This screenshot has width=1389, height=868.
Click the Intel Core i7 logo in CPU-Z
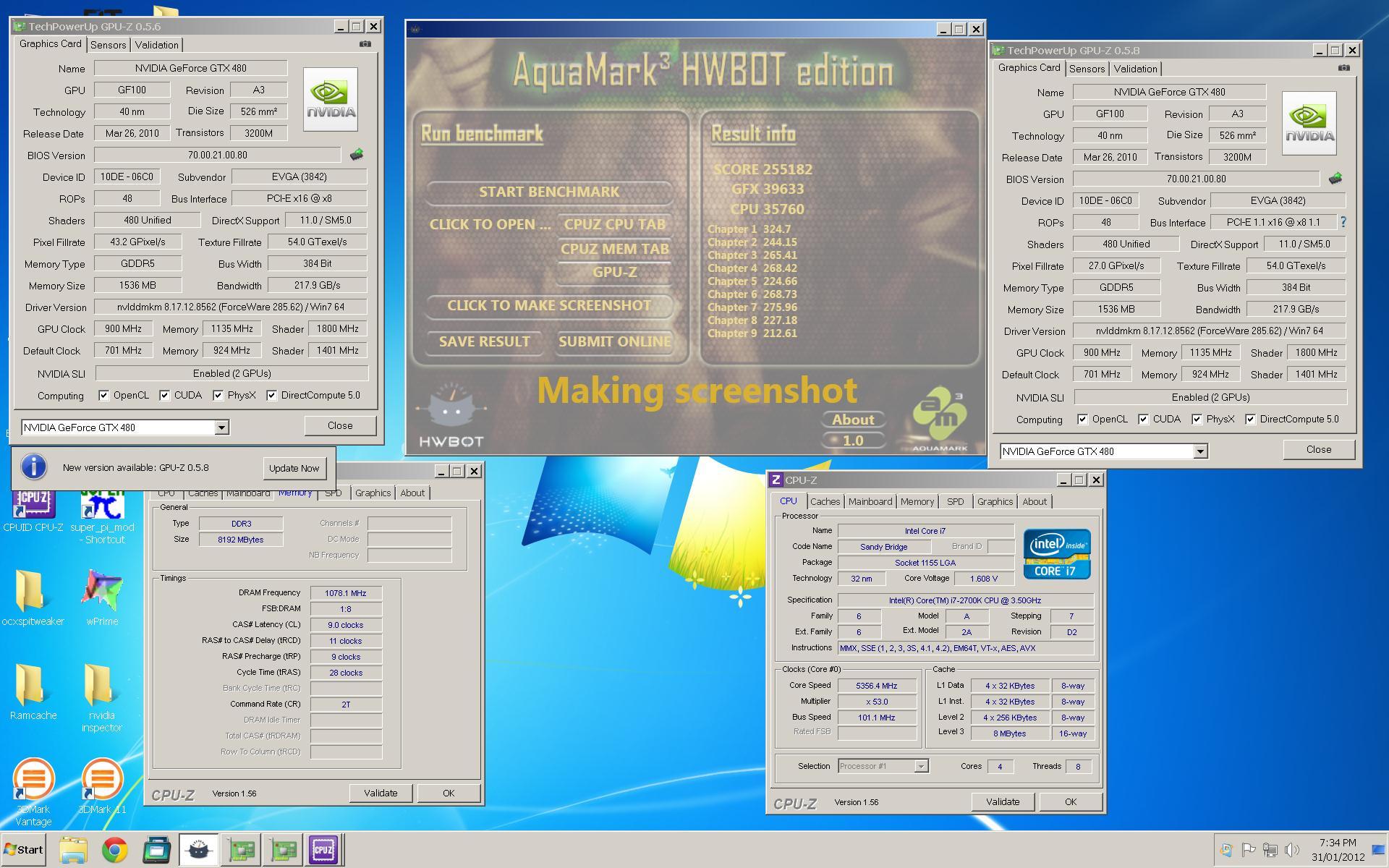point(1057,553)
